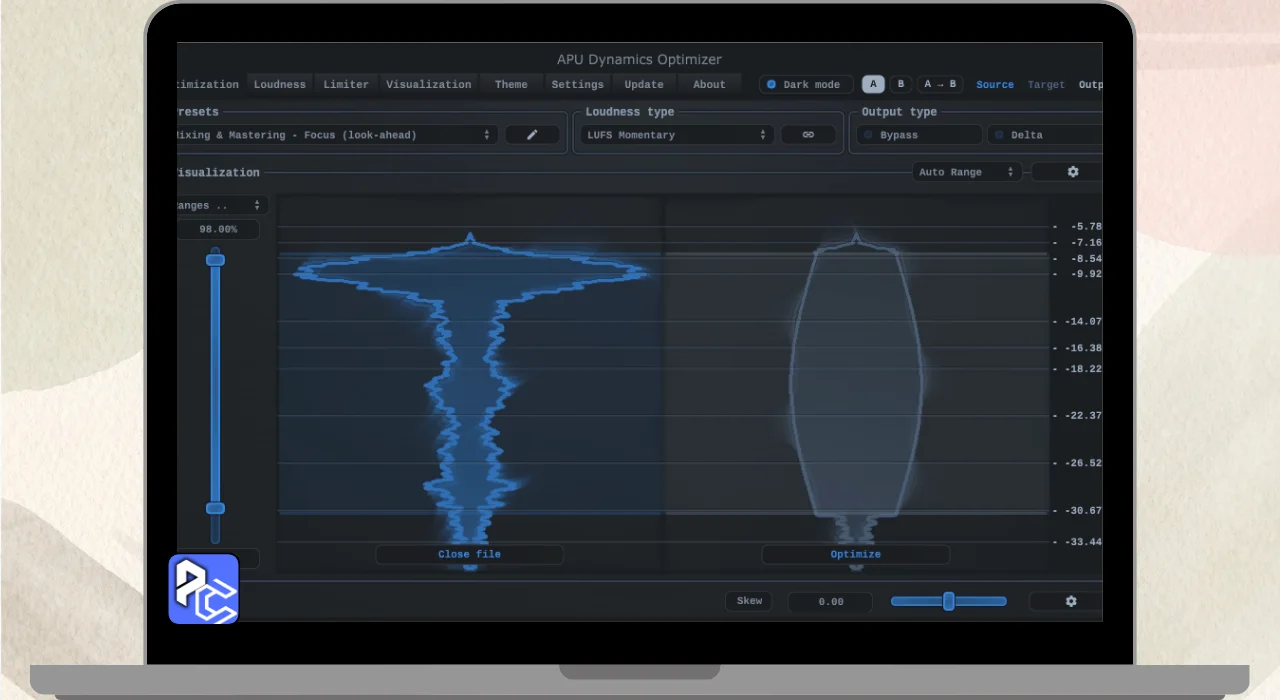The image size is (1280, 700).
Task: Expand the LUFS Momentary loudness type dropdown
Action: click(676, 135)
